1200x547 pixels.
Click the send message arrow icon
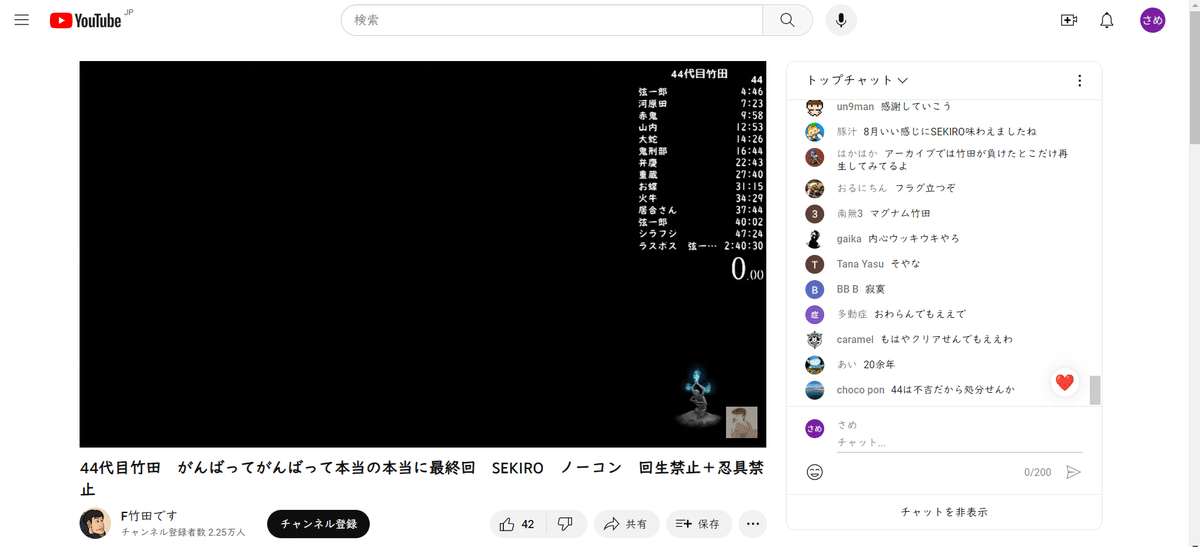pyautogui.click(x=1073, y=472)
